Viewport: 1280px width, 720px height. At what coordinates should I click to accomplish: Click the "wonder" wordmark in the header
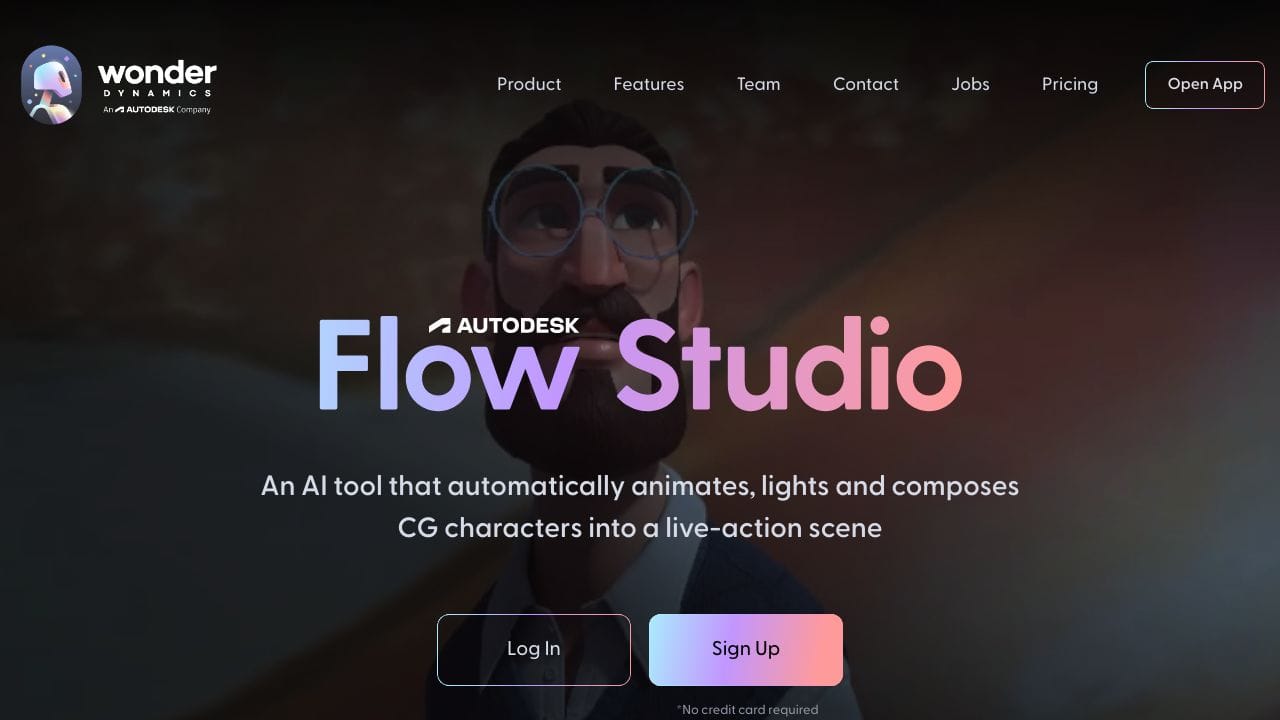tap(157, 72)
